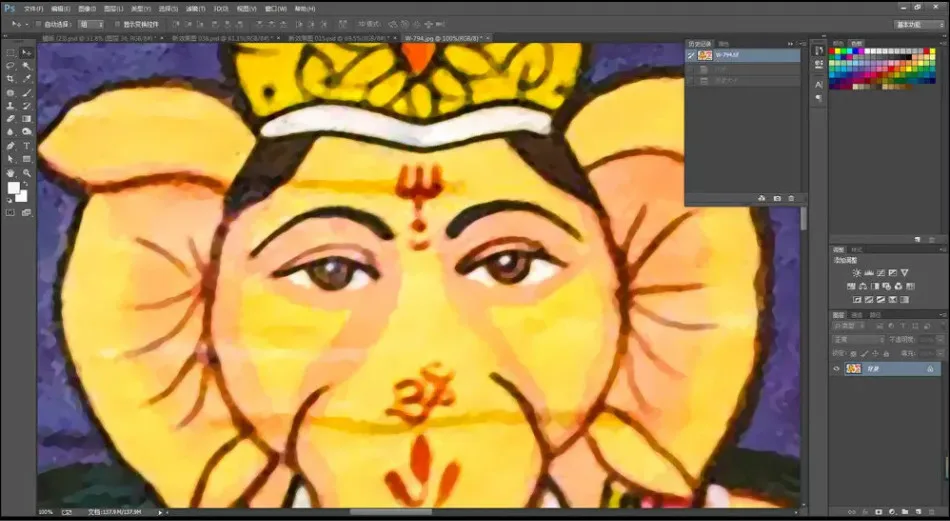This screenshot has height=521, width=950.
Task: Select the Lasso tool
Action: pyautogui.click(x=11, y=66)
